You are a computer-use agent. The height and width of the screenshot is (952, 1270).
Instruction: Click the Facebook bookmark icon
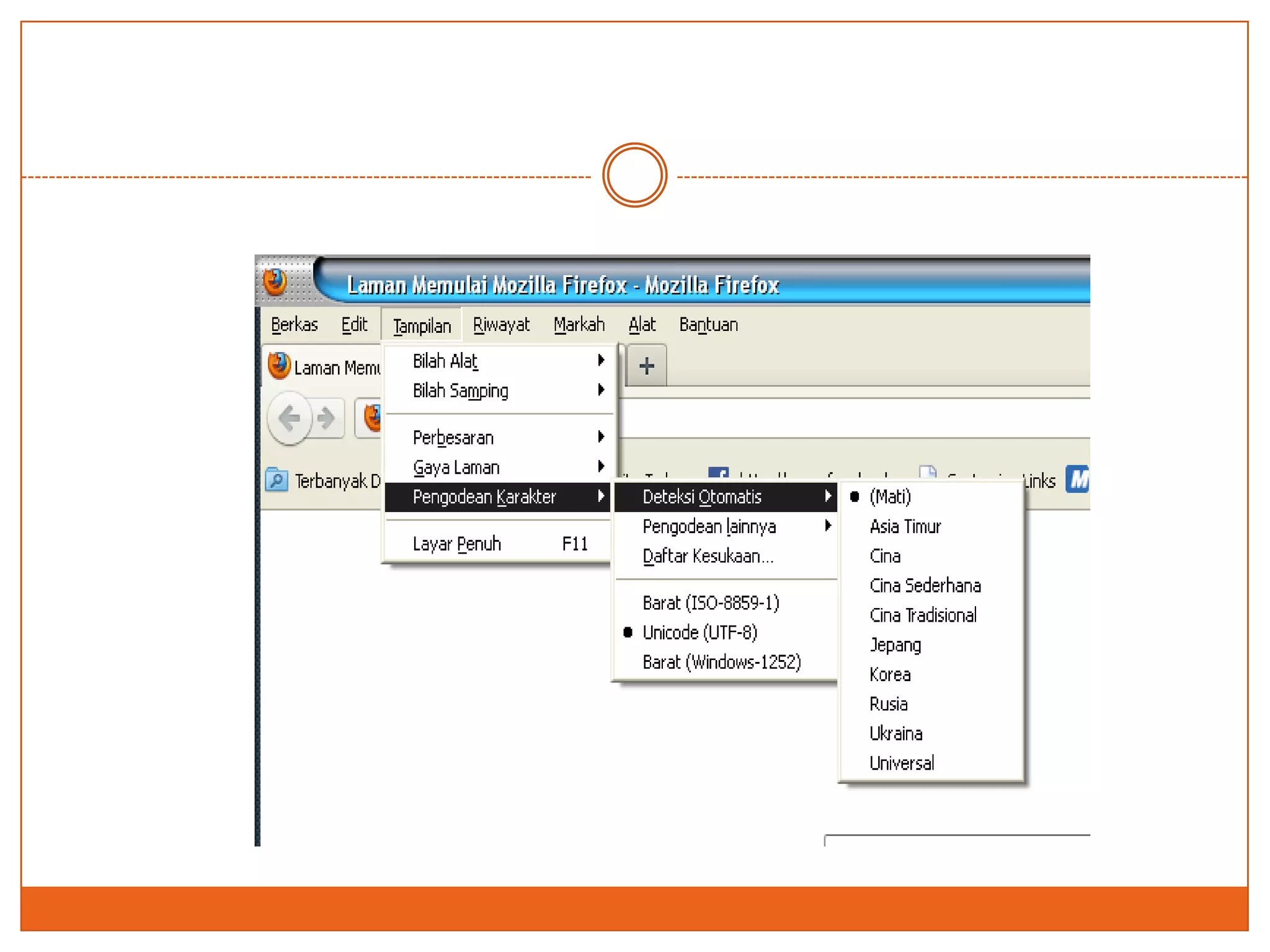(718, 474)
